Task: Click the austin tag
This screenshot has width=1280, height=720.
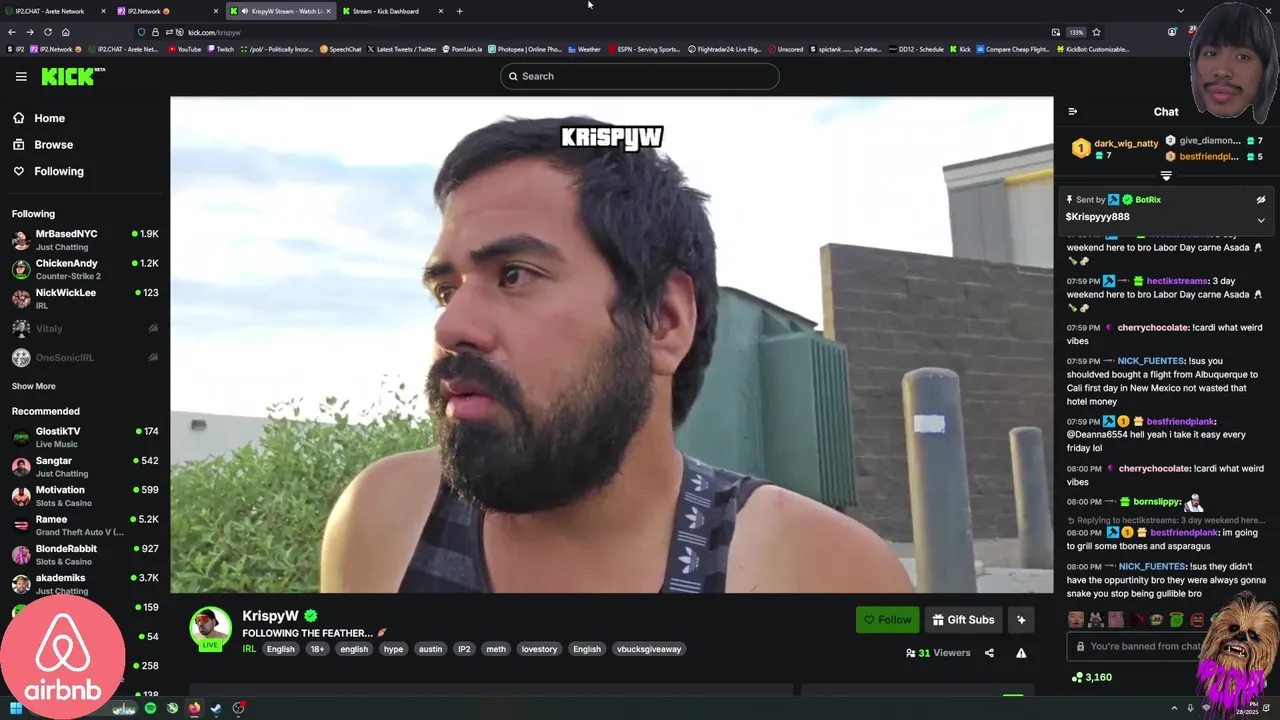Action: tap(430, 649)
